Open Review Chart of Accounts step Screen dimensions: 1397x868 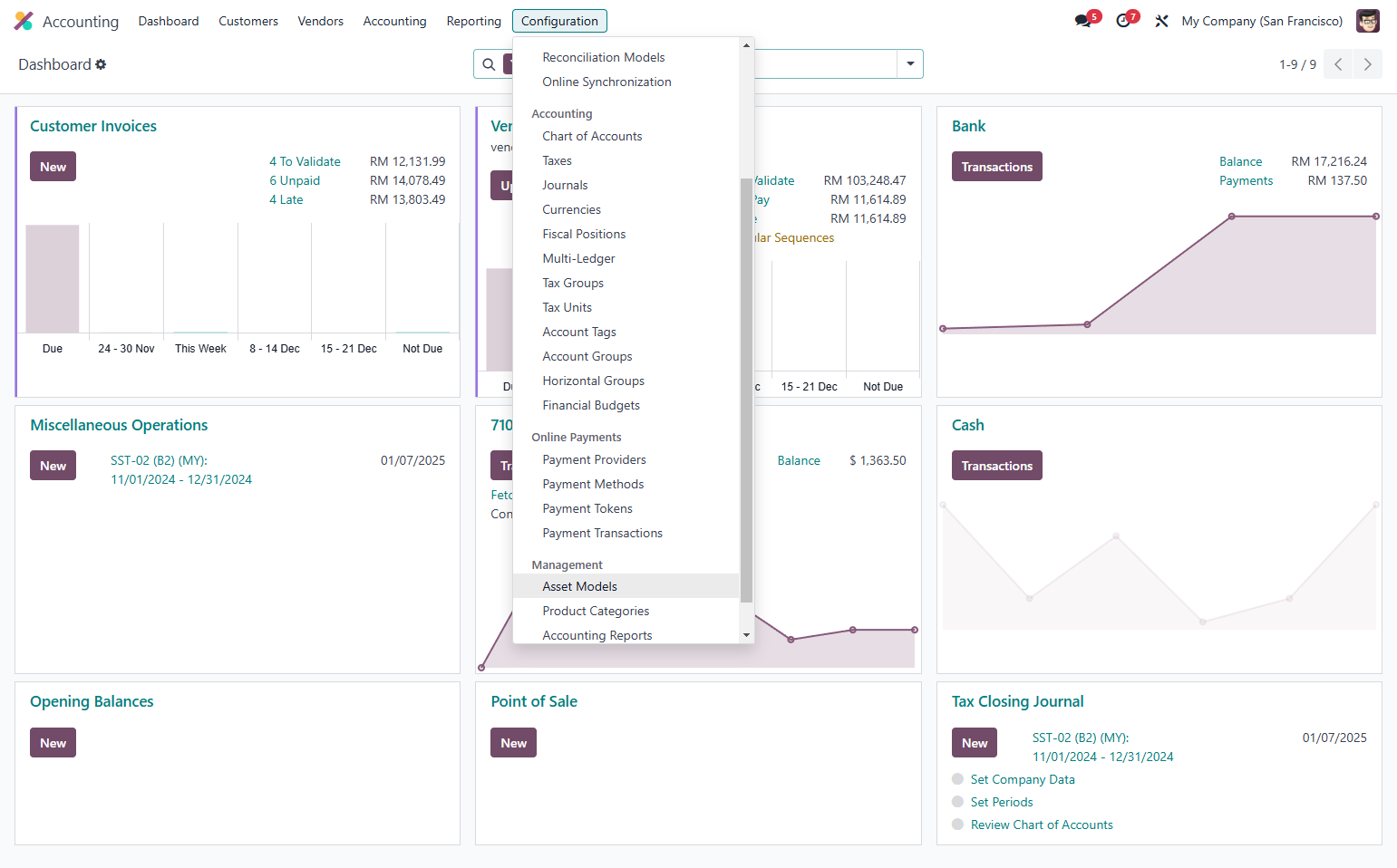[x=1042, y=825]
